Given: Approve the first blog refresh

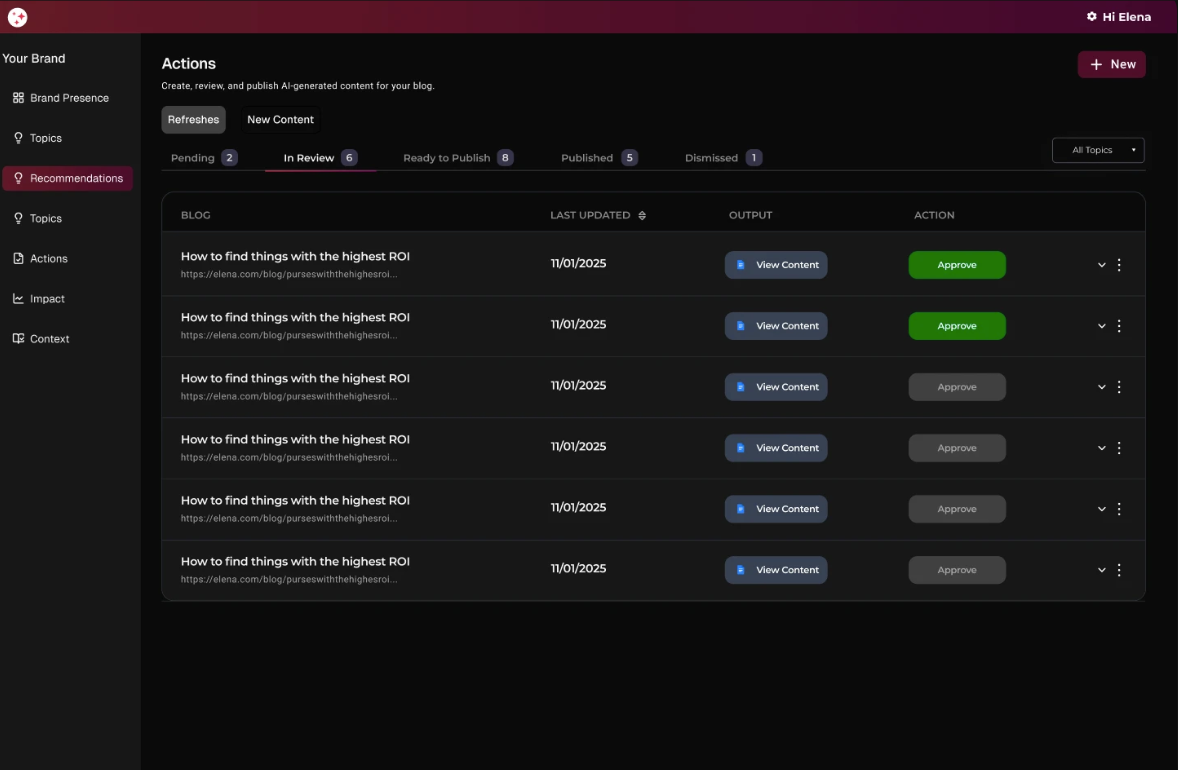Looking at the screenshot, I should tap(956, 264).
